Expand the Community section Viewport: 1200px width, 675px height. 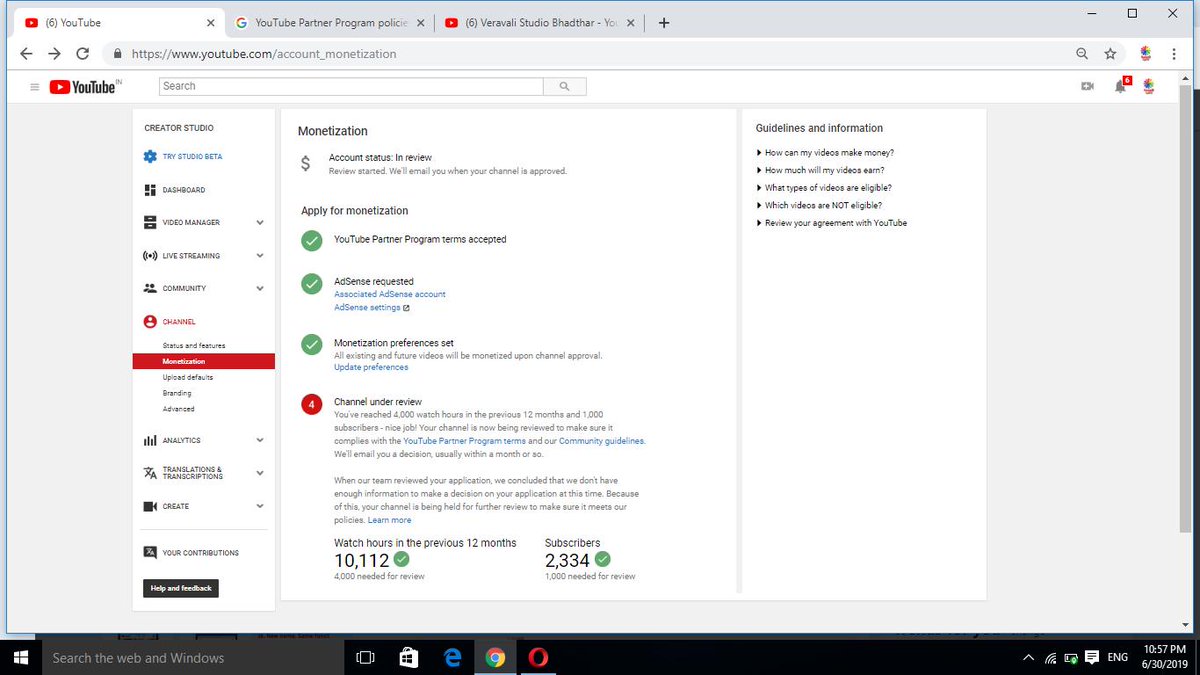(x=260, y=288)
